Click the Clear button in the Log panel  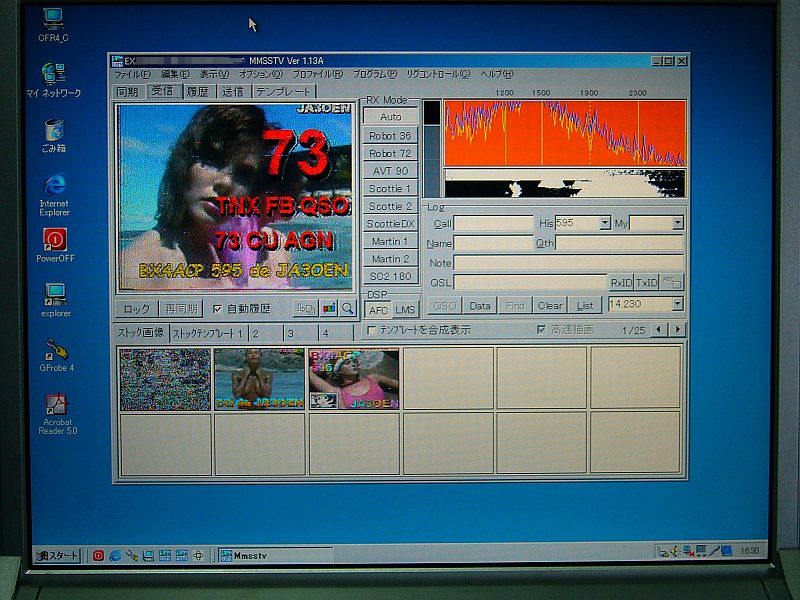coord(550,306)
